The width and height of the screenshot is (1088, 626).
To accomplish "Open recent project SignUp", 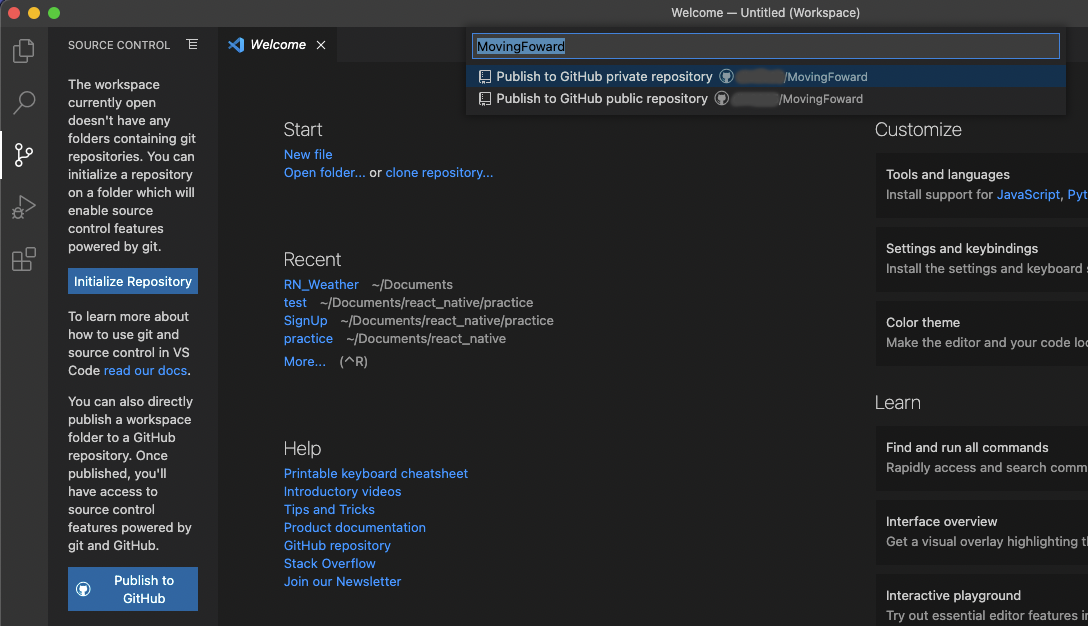I will [x=305, y=321].
